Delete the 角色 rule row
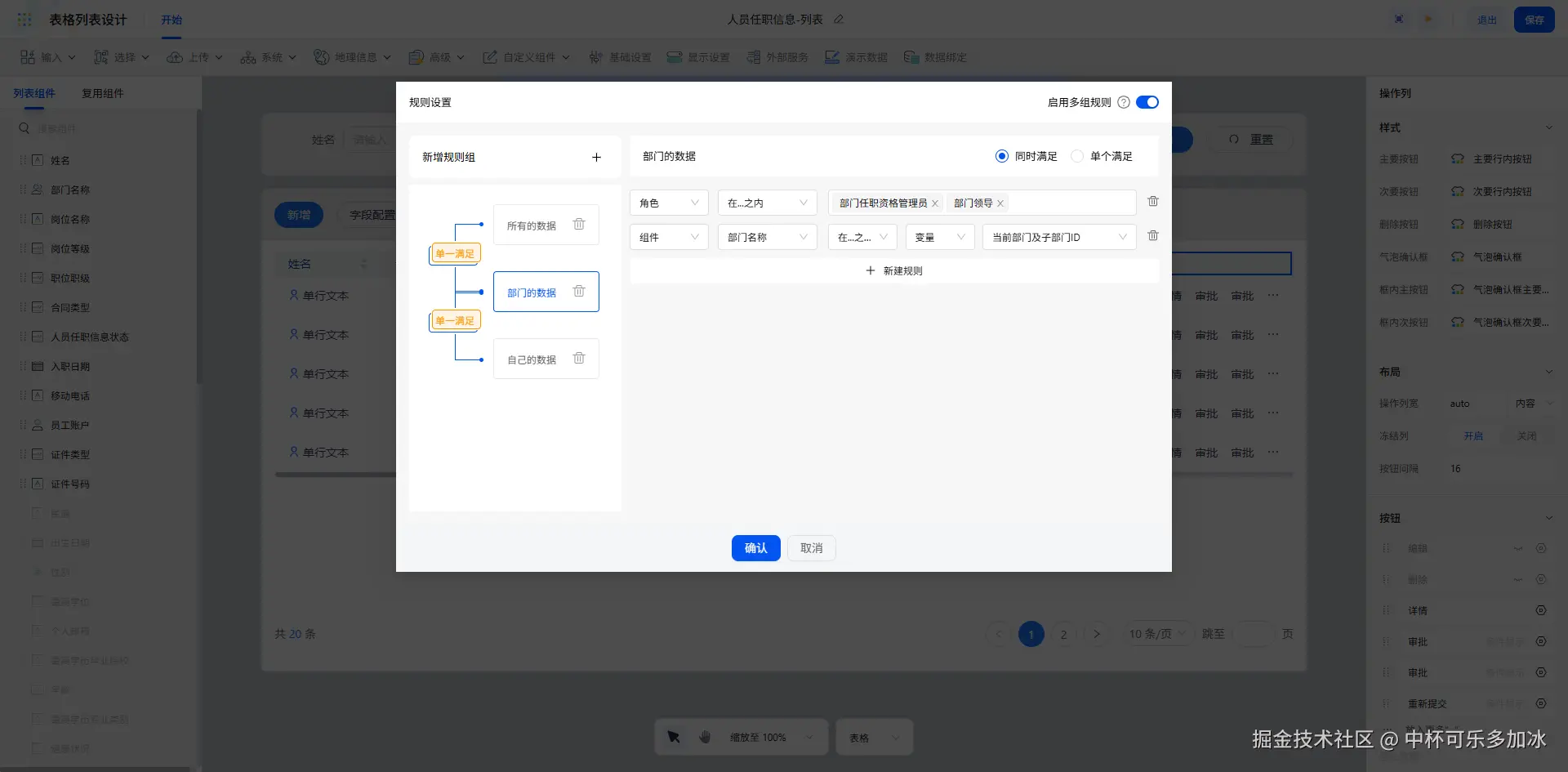This screenshot has height=772, width=1568. click(1153, 202)
